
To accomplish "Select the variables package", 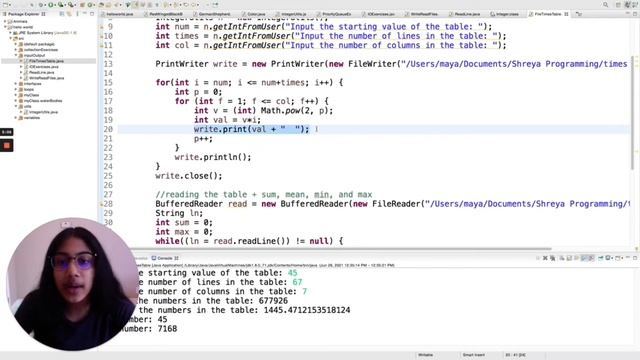I will (31, 118).
